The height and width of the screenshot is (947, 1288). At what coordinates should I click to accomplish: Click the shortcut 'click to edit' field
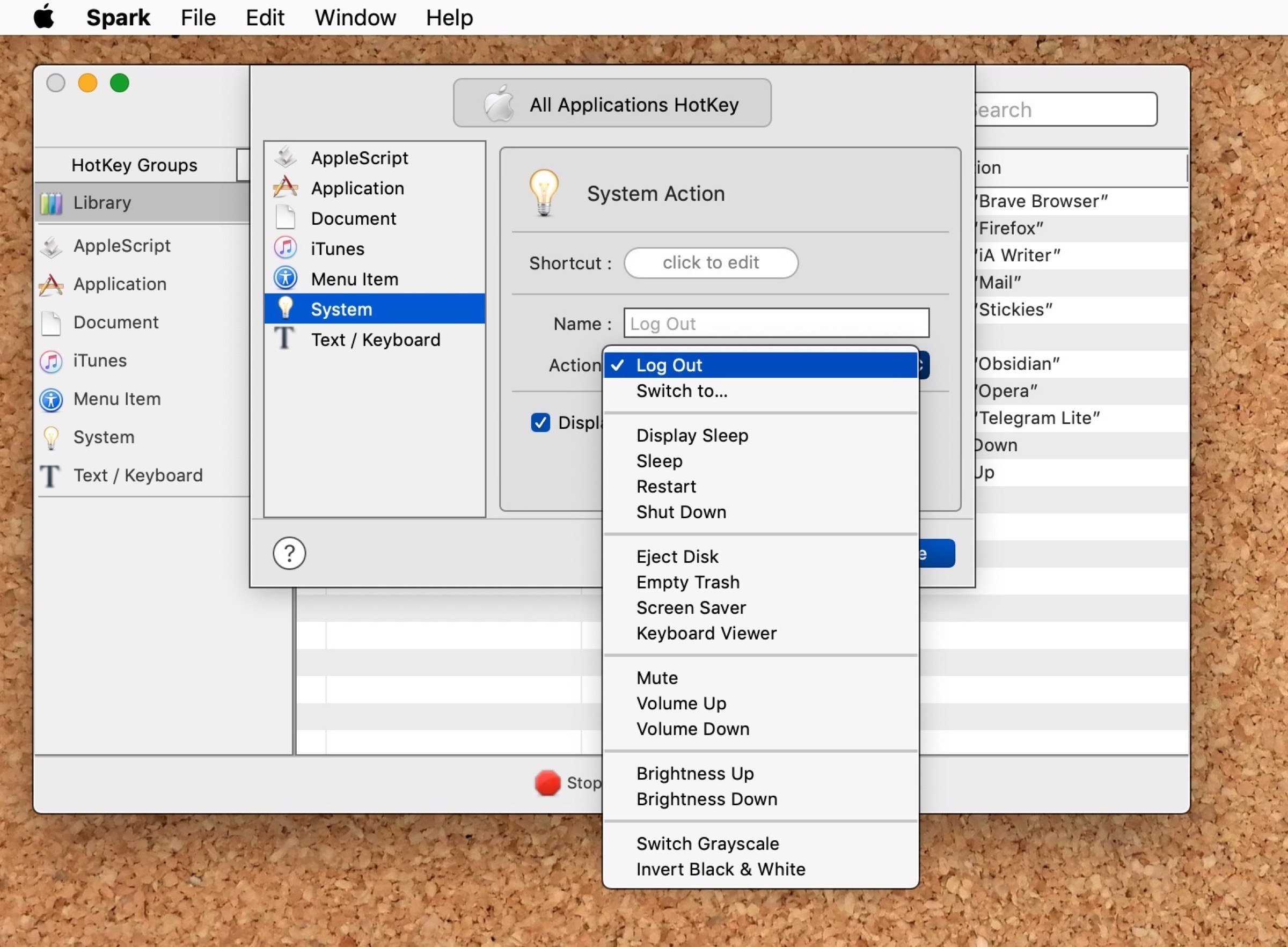pyautogui.click(x=710, y=262)
